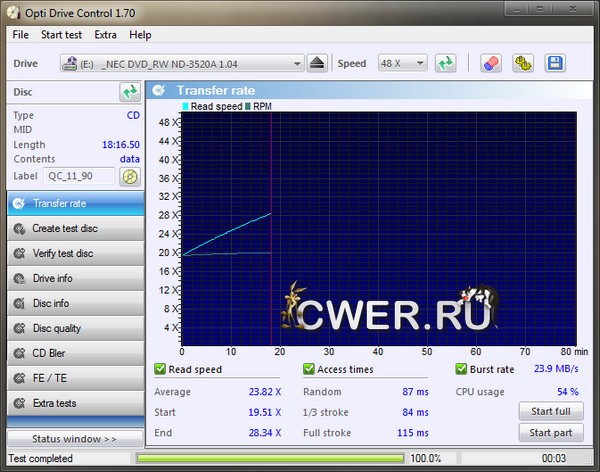The width and height of the screenshot is (600, 472).
Task: Click the Start part button
Action: [551, 433]
